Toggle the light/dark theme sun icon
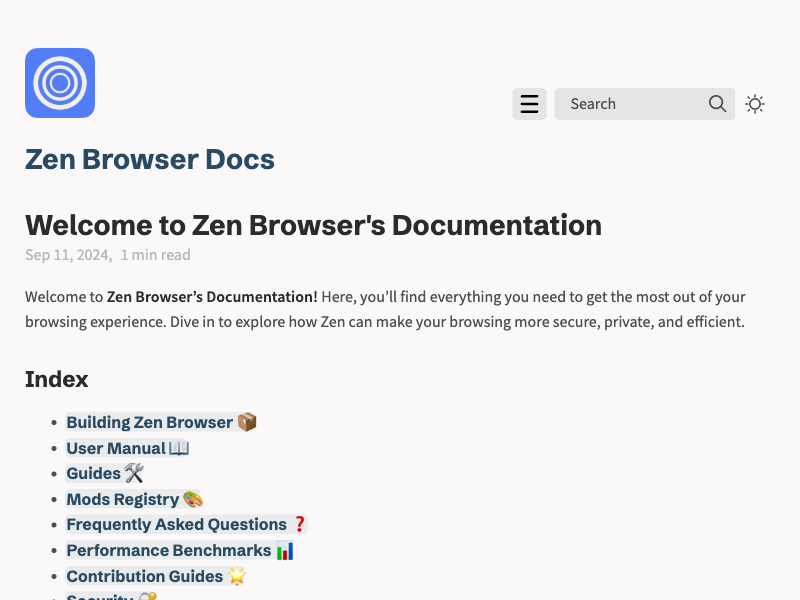The image size is (800, 600). [755, 104]
